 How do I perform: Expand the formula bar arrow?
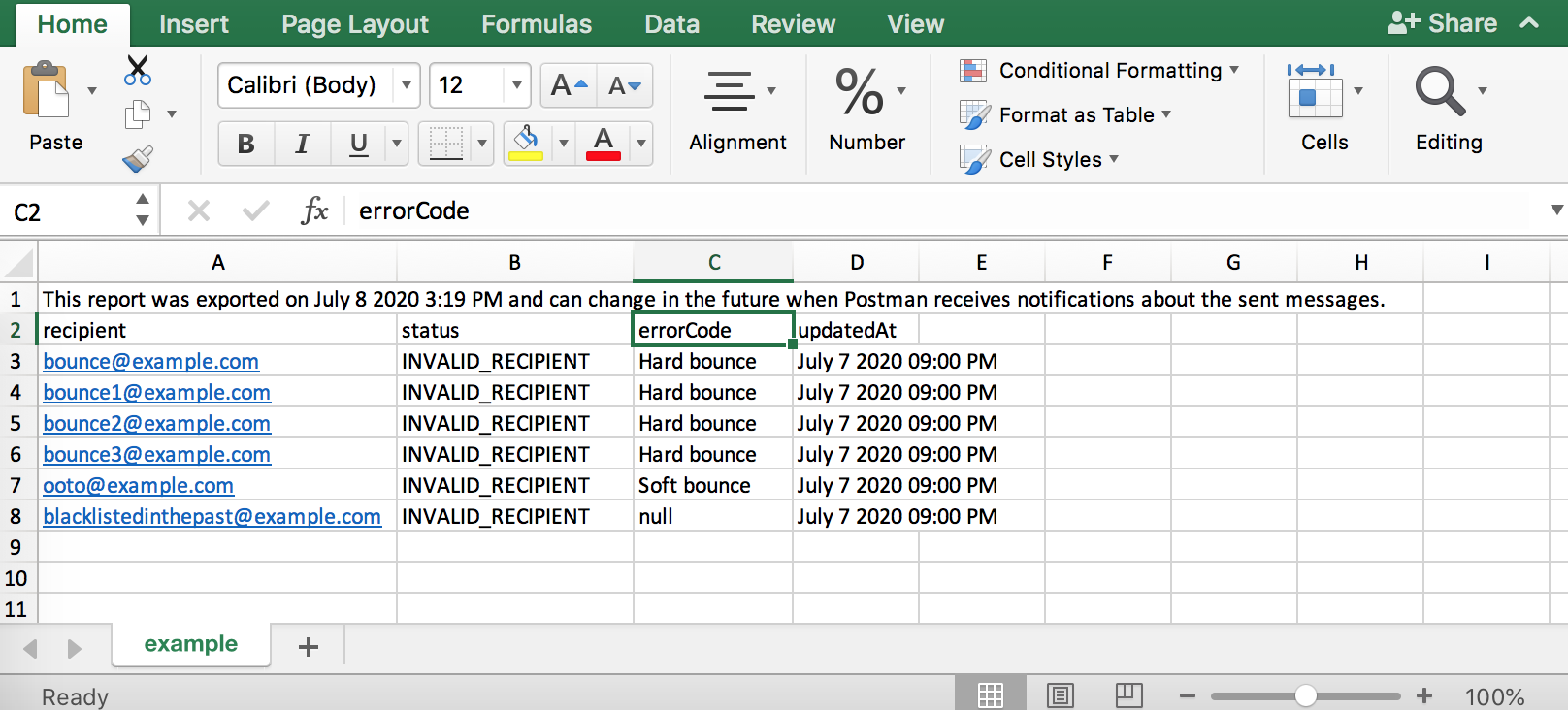(1556, 210)
